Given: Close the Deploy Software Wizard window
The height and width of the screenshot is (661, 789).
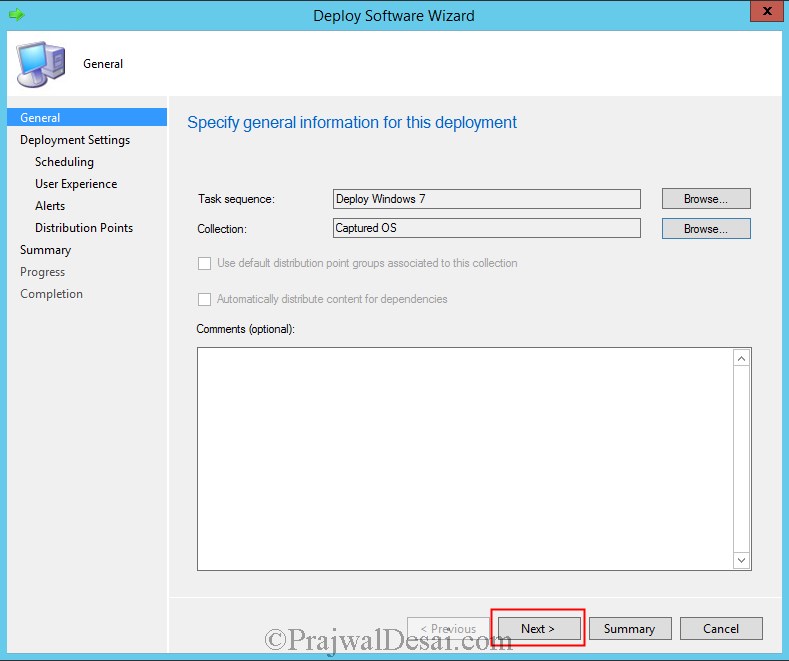Looking at the screenshot, I should pyautogui.click(x=767, y=11).
